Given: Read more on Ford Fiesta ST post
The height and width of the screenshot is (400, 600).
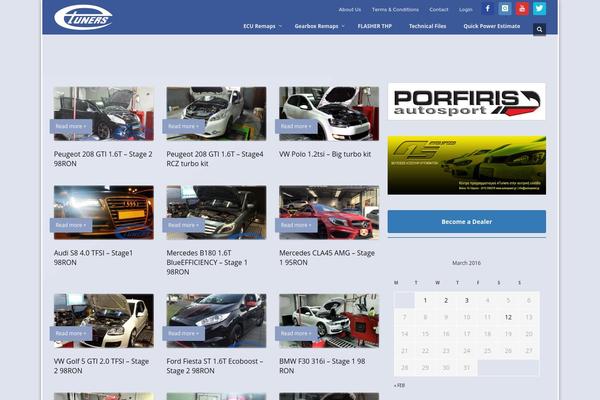Looking at the screenshot, I should coord(184,333).
